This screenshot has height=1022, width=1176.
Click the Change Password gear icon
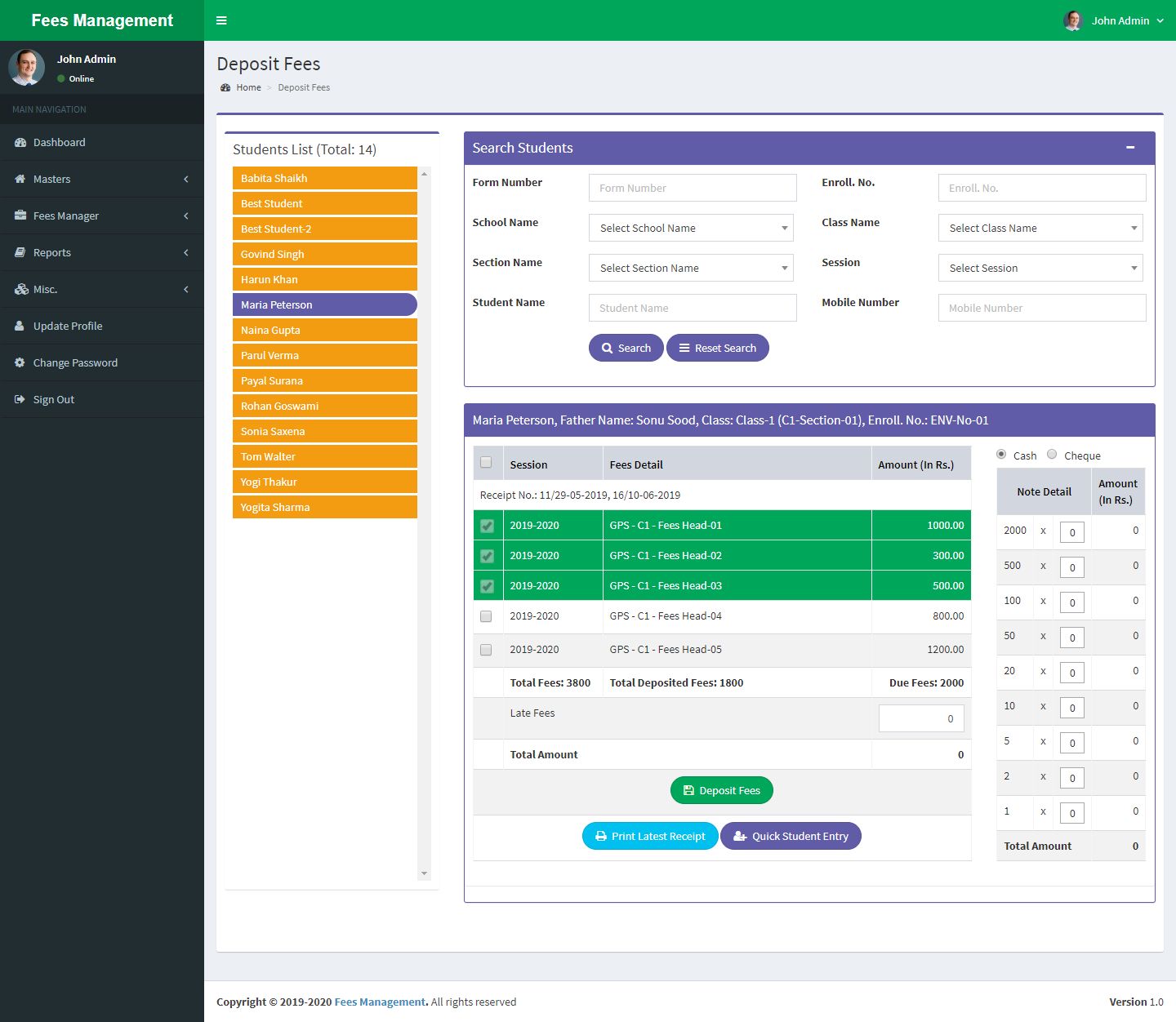[x=20, y=363]
